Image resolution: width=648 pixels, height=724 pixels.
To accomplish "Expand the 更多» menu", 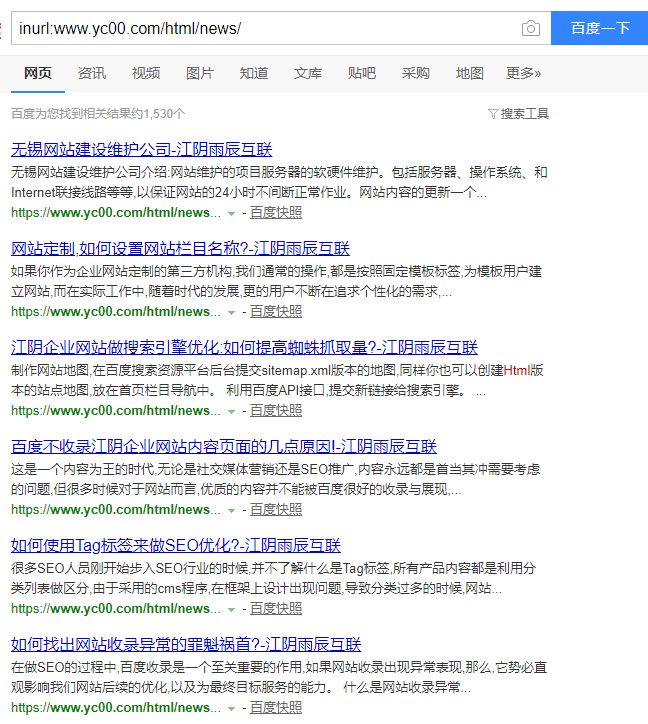I will pyautogui.click(x=524, y=73).
